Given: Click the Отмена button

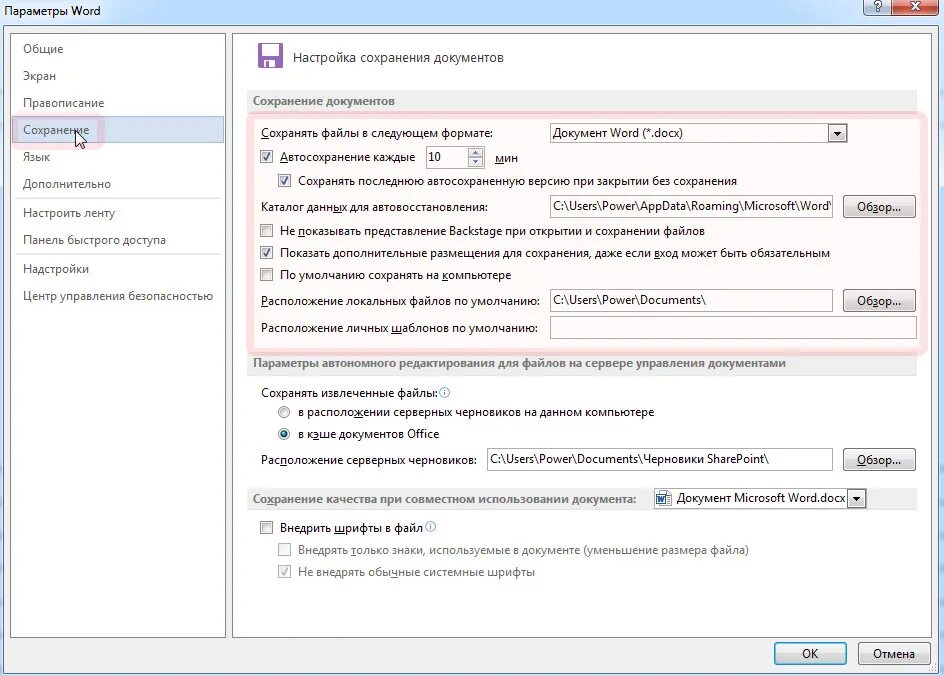Looking at the screenshot, I should click(894, 653).
